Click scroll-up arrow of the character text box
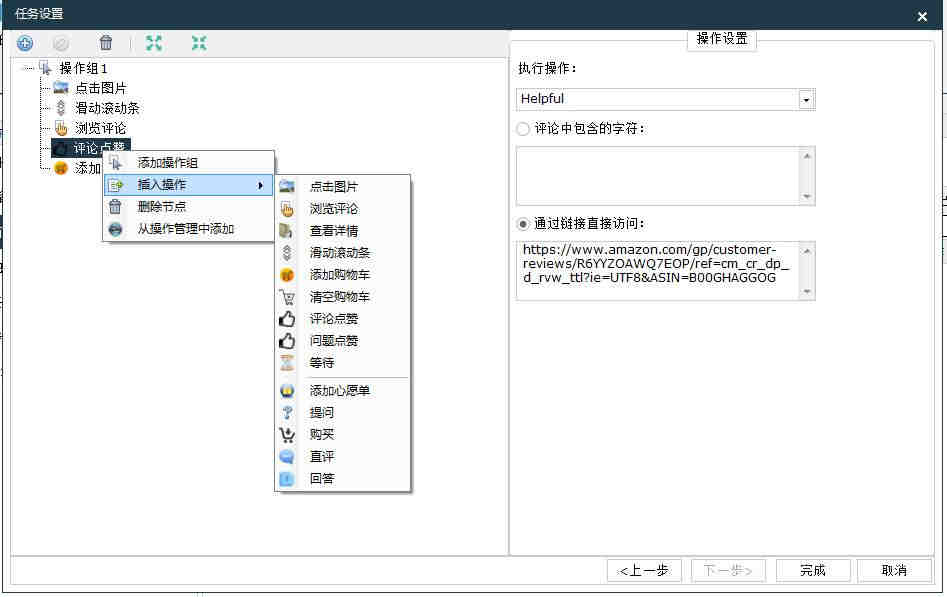 807,155
